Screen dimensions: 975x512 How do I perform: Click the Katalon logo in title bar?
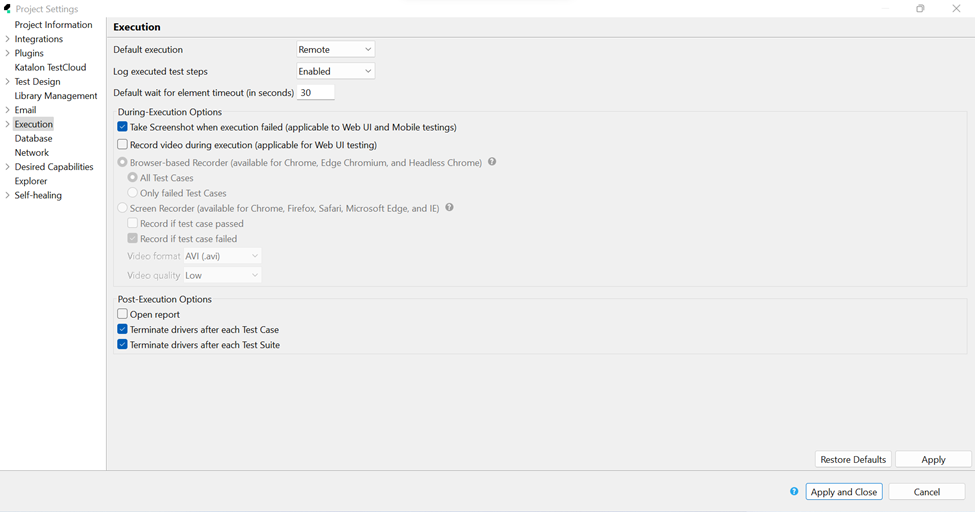pyautogui.click(x=8, y=9)
